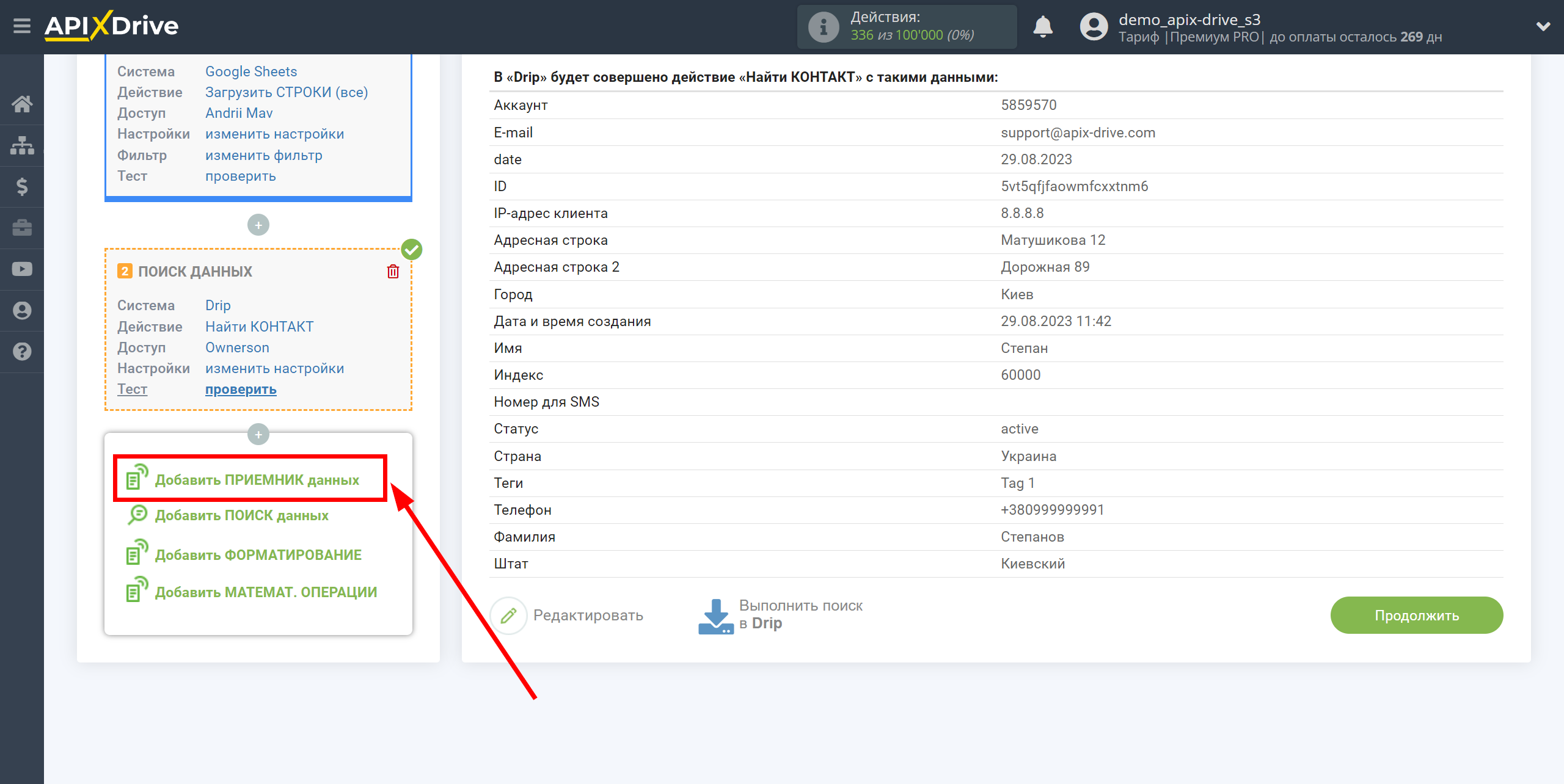Open Google Sheets system link
This screenshot has width=1564, height=784.
coord(251,71)
